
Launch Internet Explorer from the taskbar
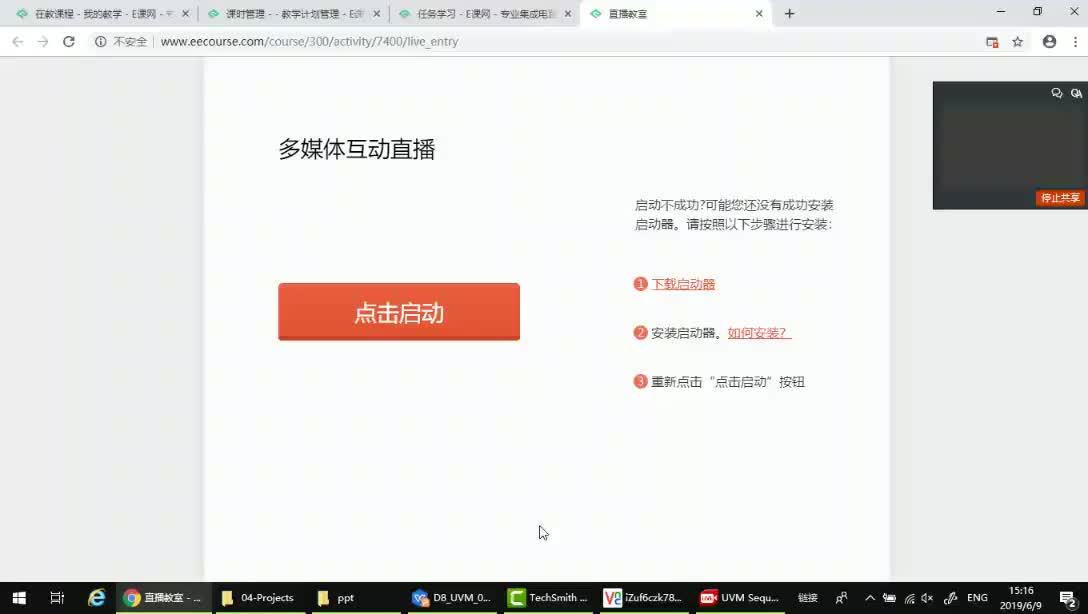(96, 597)
